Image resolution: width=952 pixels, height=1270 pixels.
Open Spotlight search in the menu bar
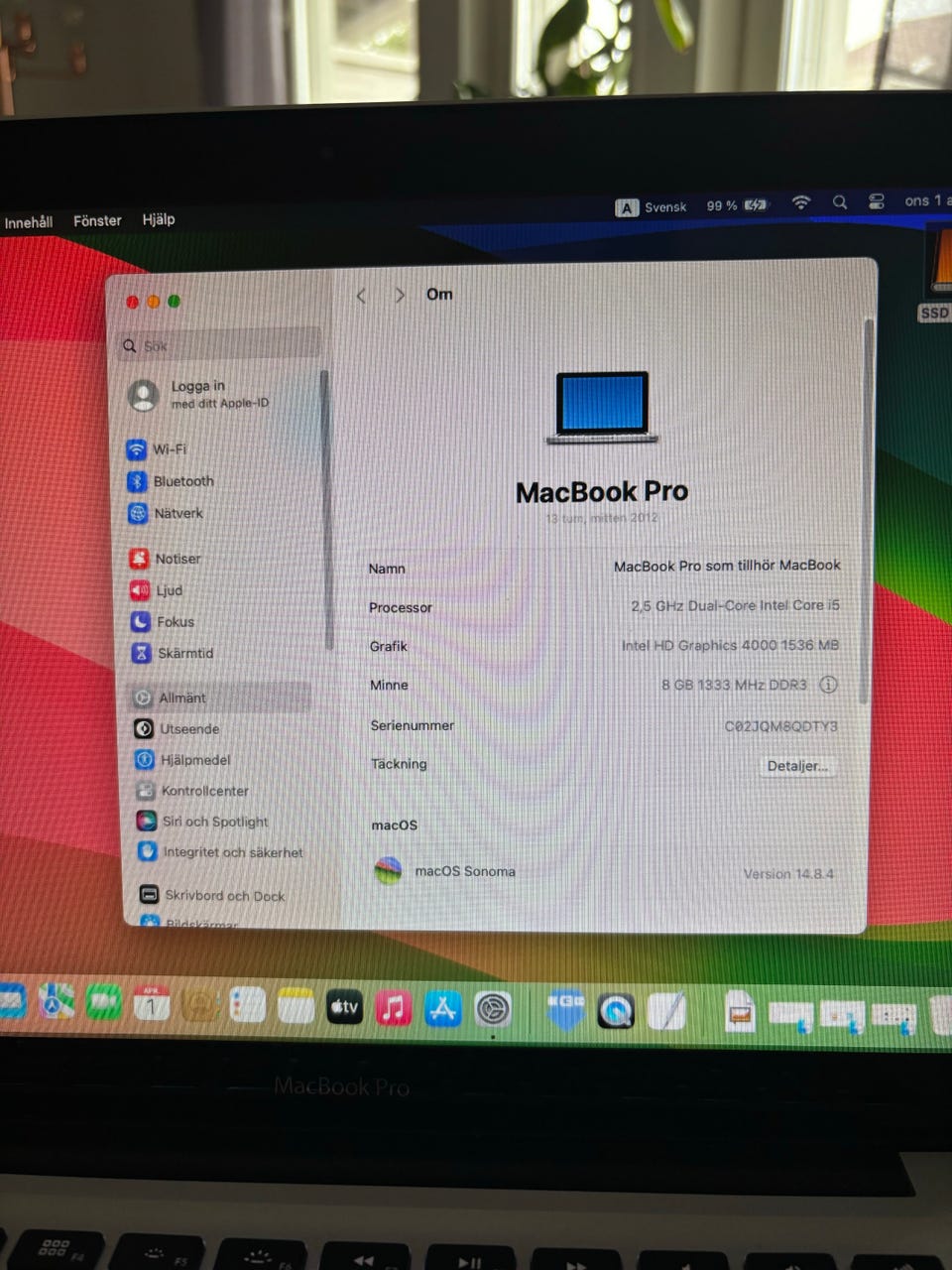pyautogui.click(x=840, y=201)
